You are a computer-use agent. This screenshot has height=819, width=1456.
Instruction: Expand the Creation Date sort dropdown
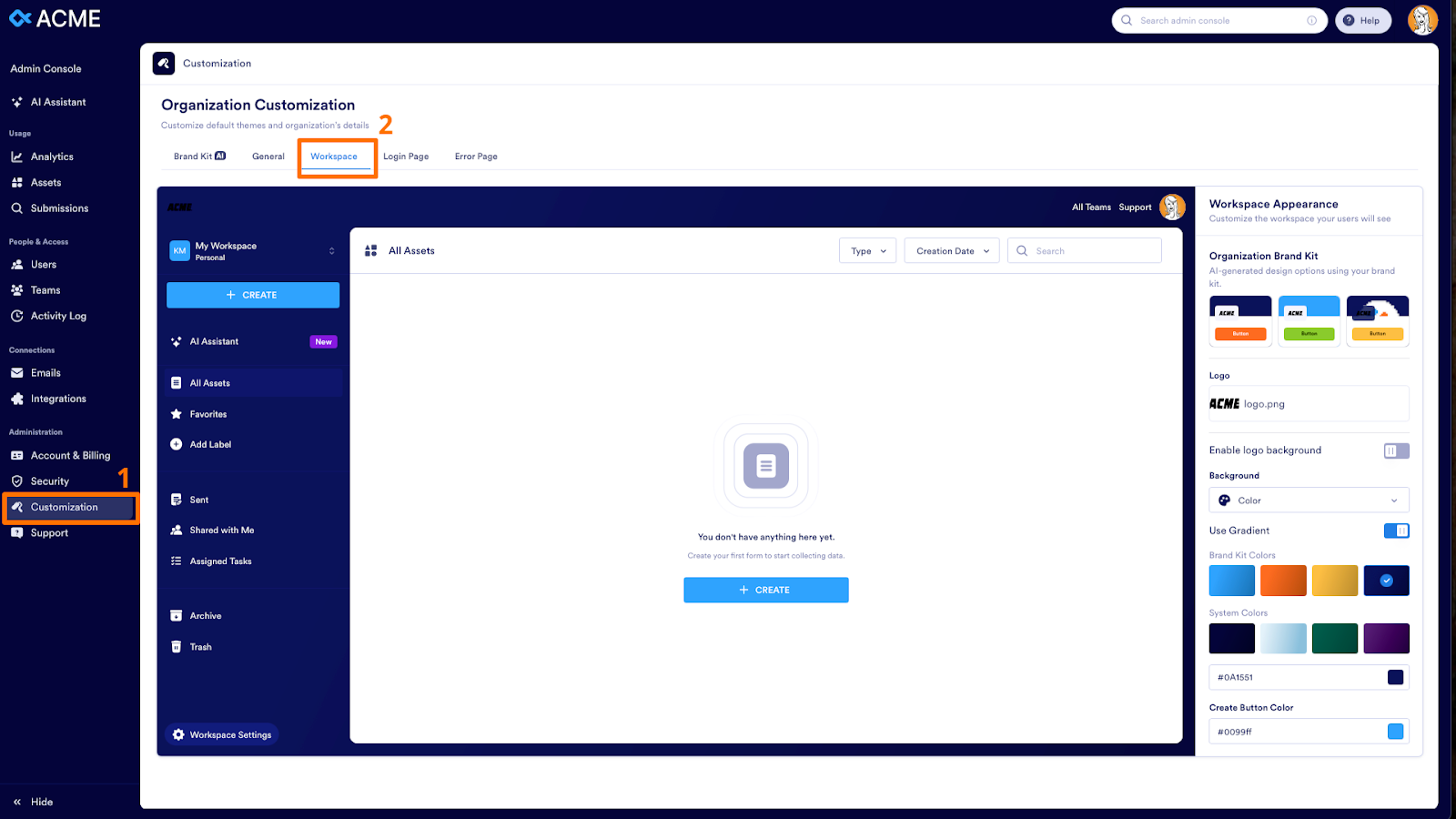pos(951,250)
